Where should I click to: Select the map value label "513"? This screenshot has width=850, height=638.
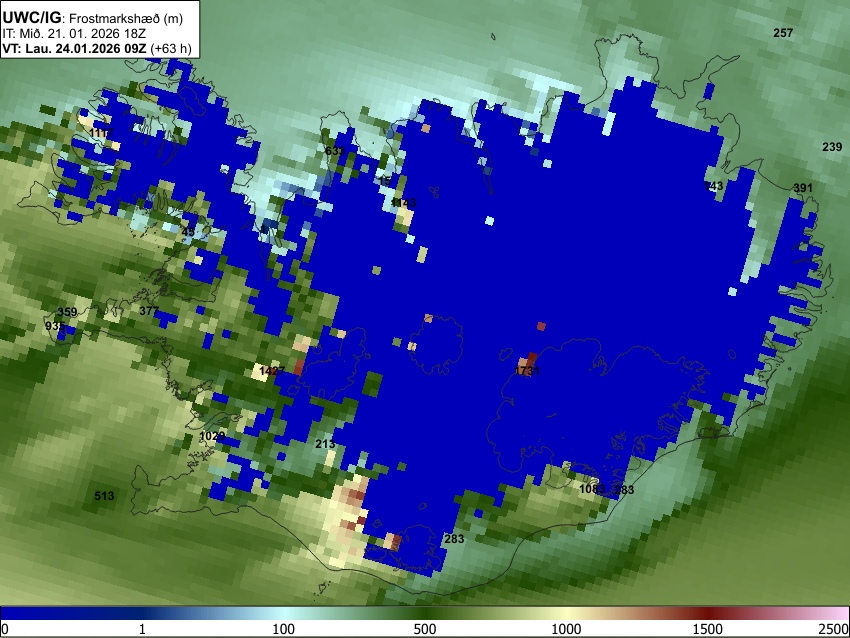point(104,496)
